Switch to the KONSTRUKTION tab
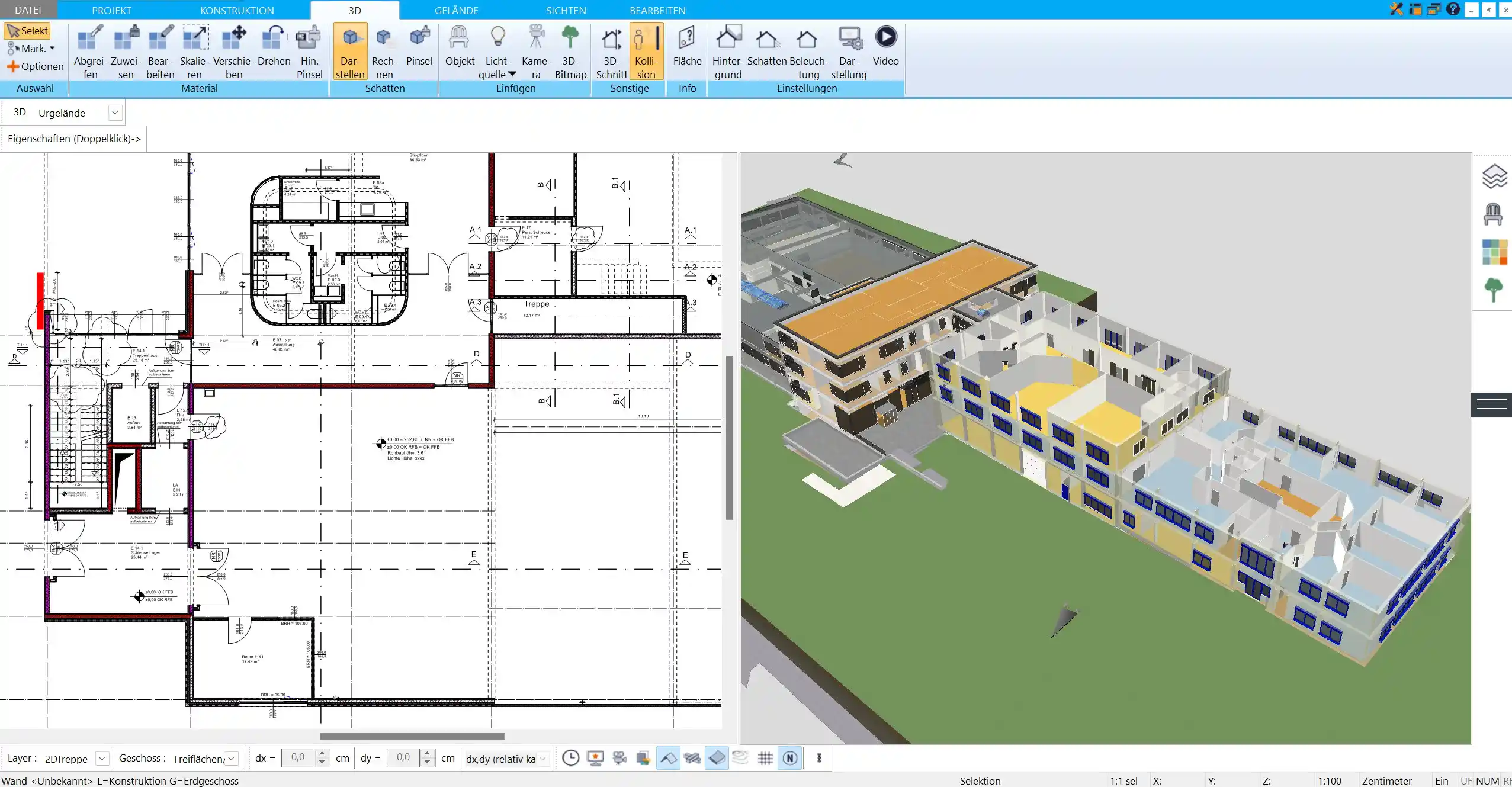1512x787 pixels. [237, 10]
